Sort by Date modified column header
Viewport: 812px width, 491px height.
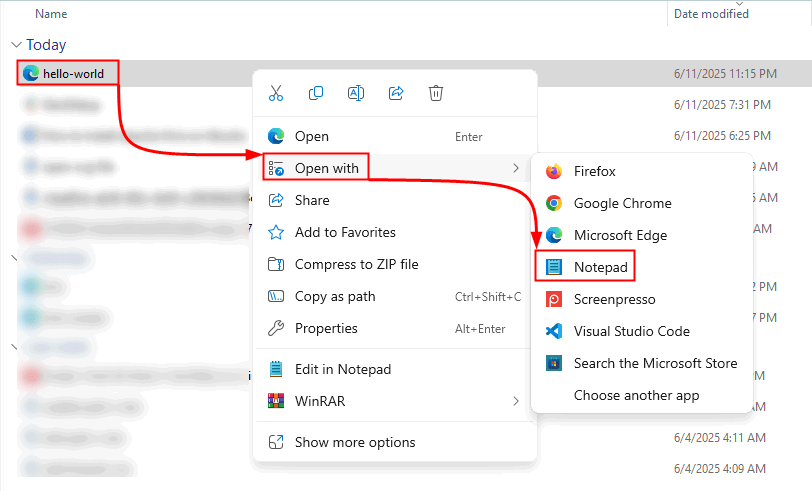[712, 14]
